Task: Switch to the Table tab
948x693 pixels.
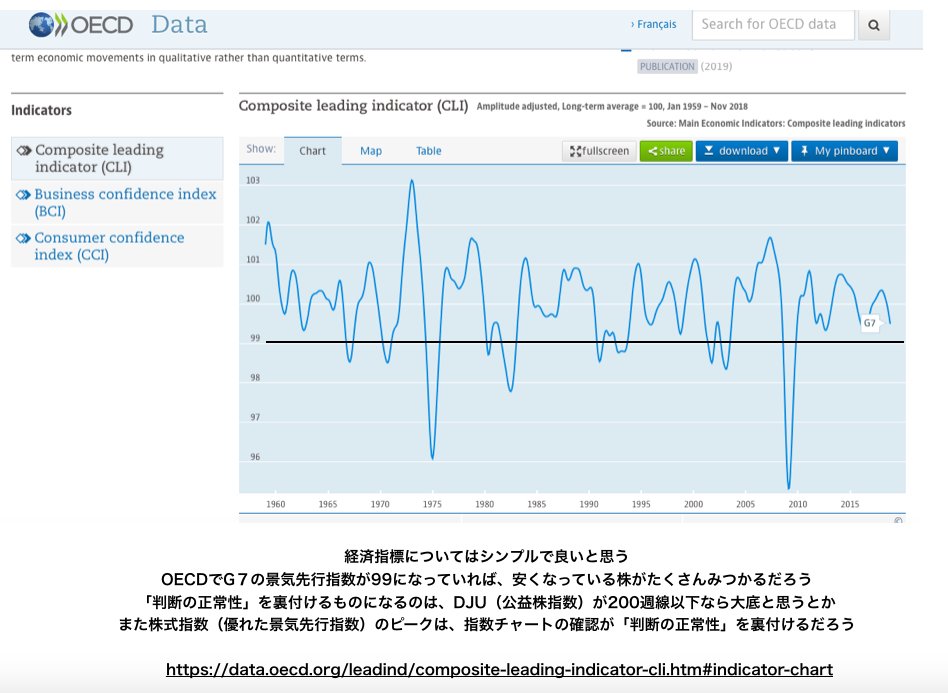Action: 429,151
